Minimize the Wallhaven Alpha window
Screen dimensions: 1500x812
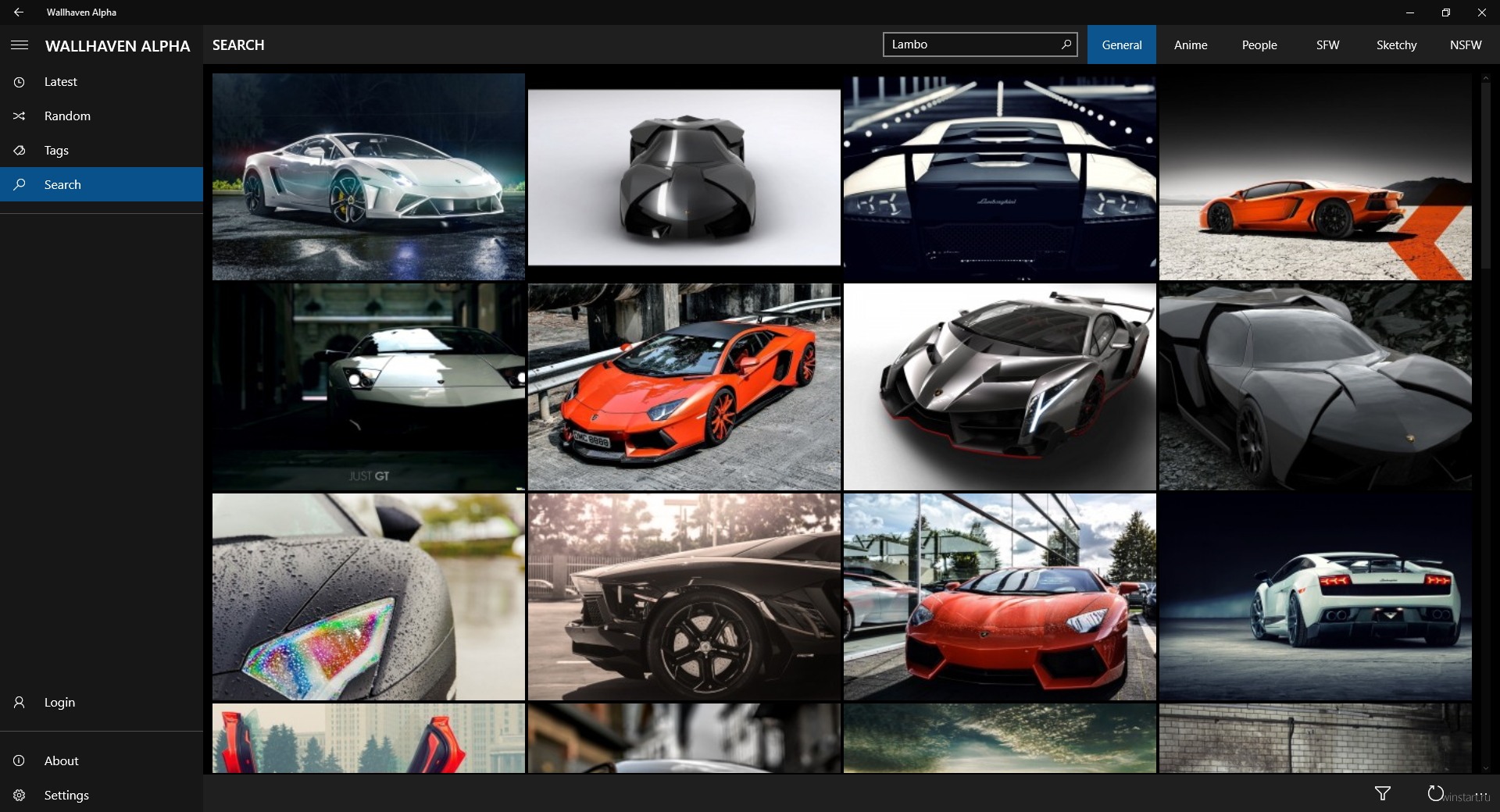(x=1410, y=12)
